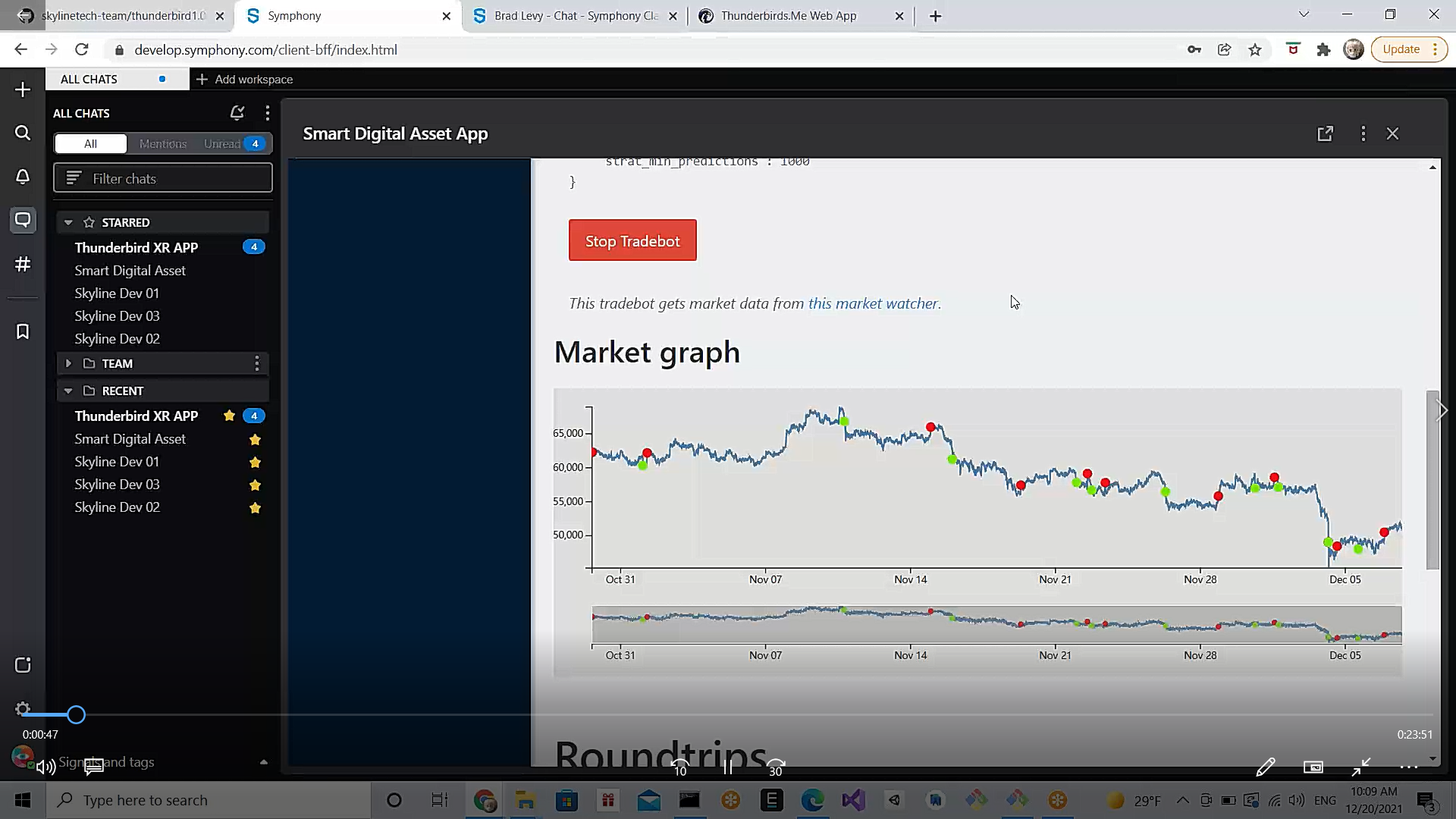
Task: Collapse the RECENT folder
Action: tap(69, 391)
